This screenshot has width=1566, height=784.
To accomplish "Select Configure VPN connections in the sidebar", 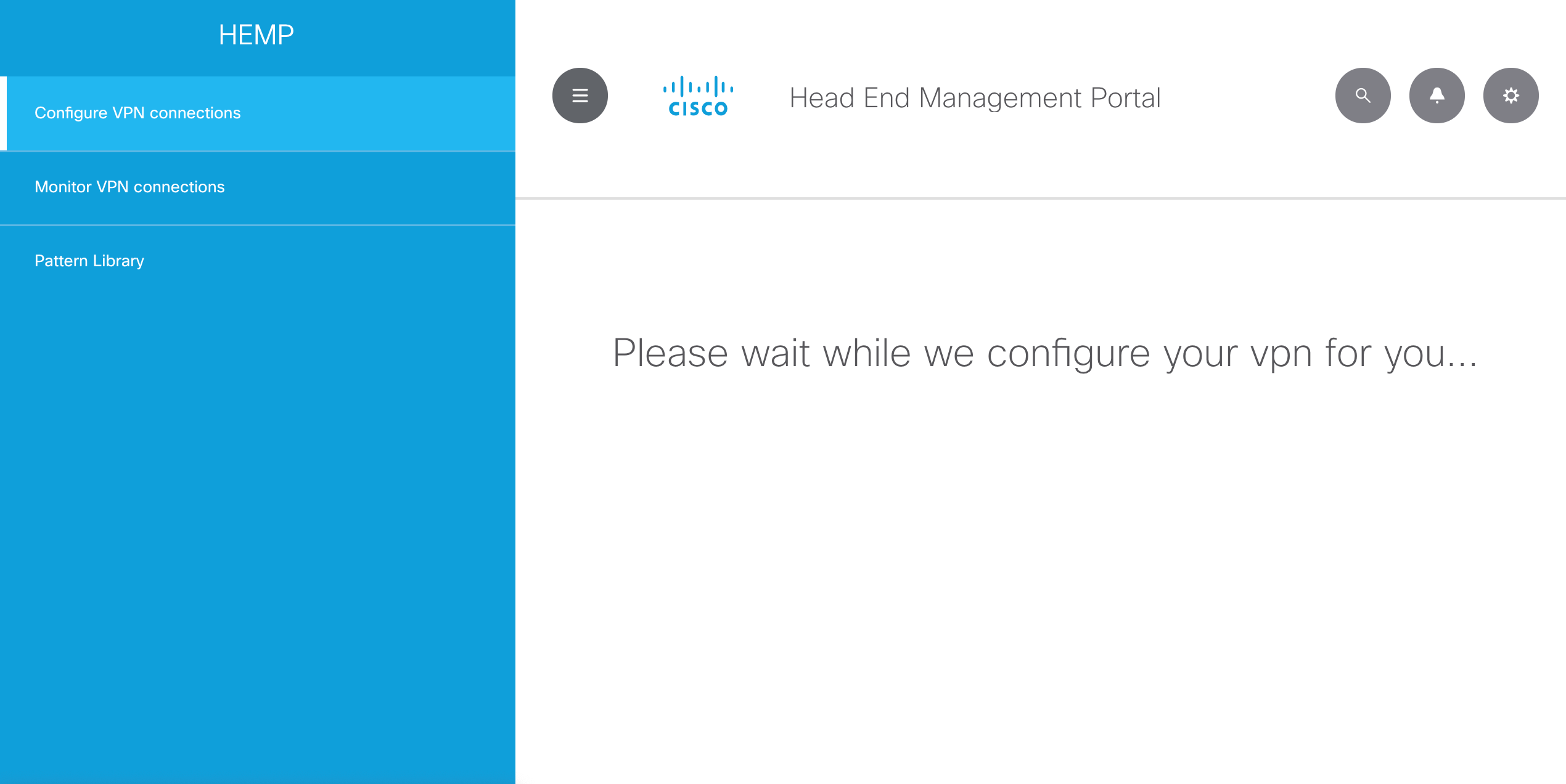I will point(137,113).
